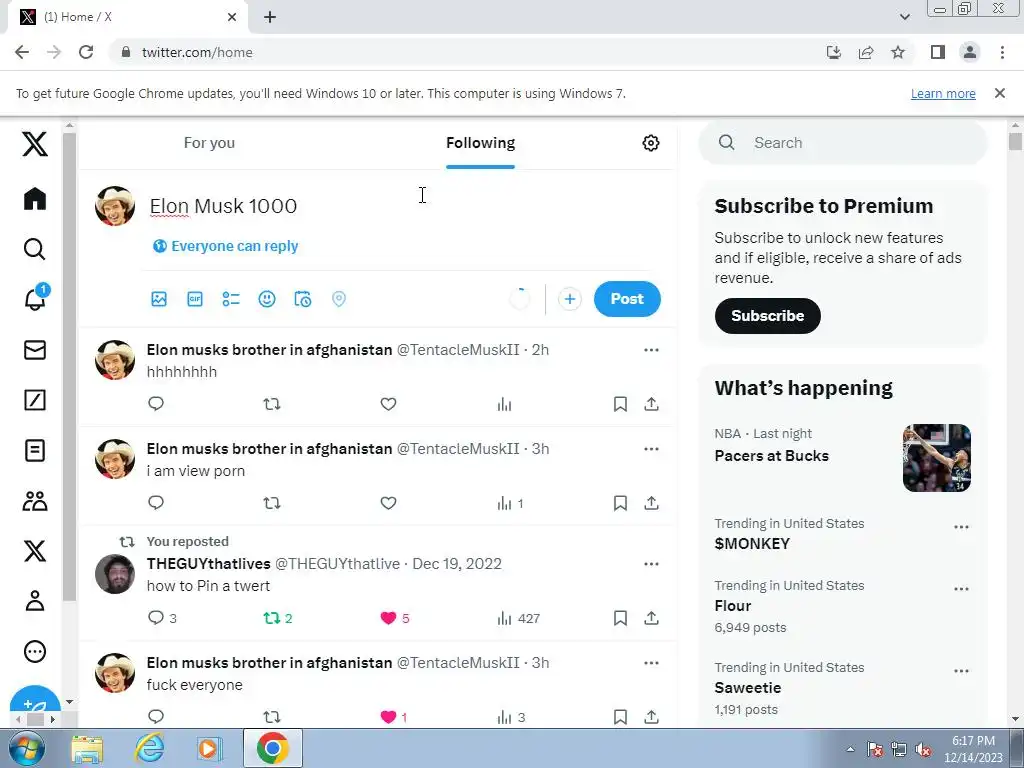
Task: Share the 'how to Pin a twert' post
Action: click(651, 618)
